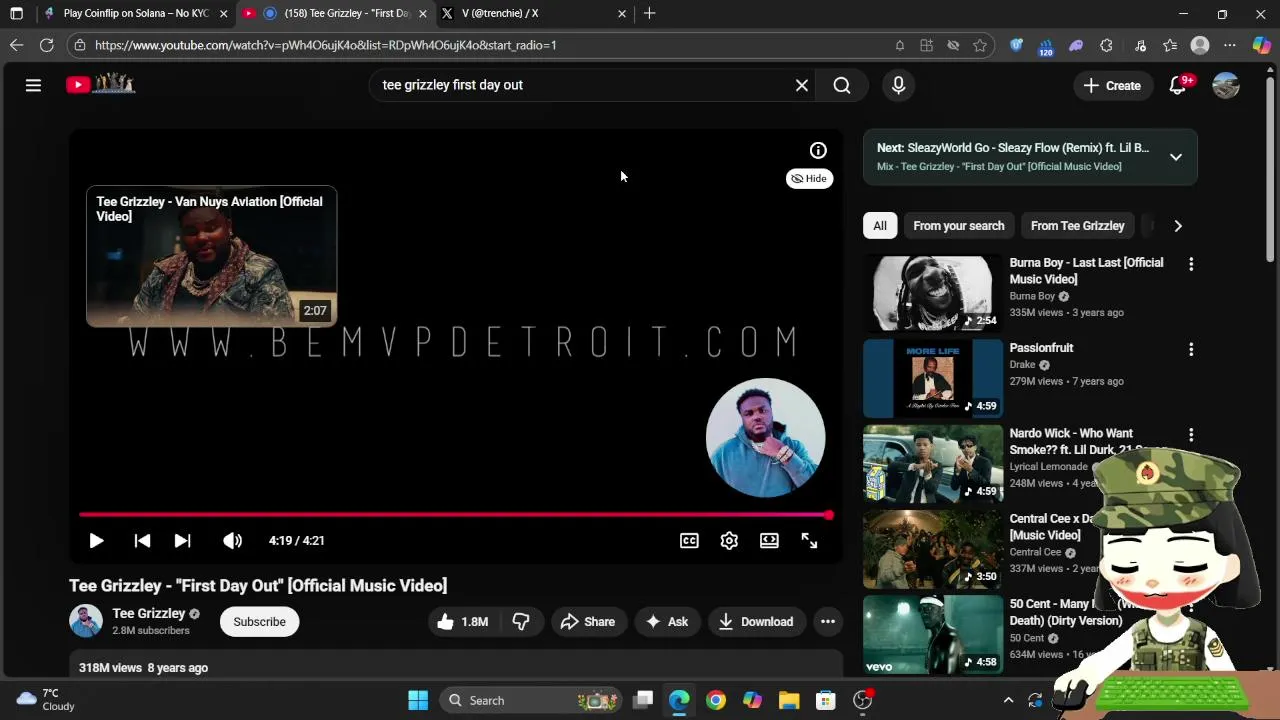Open options for Passionfruit video
The width and height of the screenshot is (1280, 720).
click(x=1191, y=349)
